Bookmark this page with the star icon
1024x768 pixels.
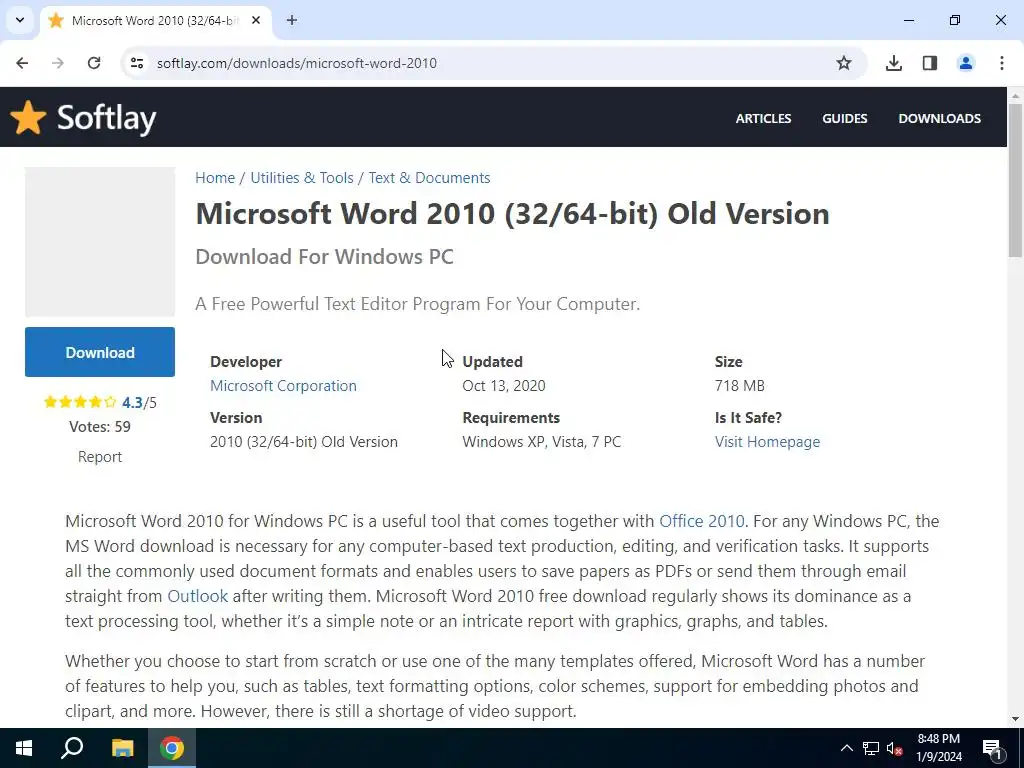click(x=844, y=63)
